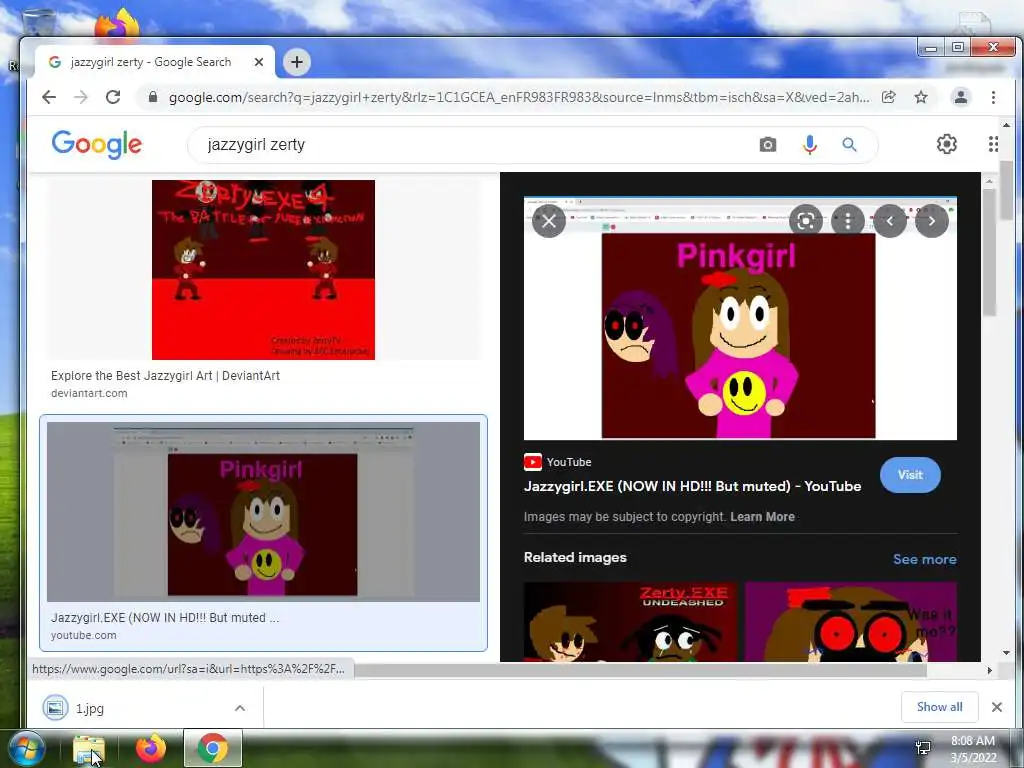Search by image camera icon
The image size is (1024, 768).
[768, 144]
